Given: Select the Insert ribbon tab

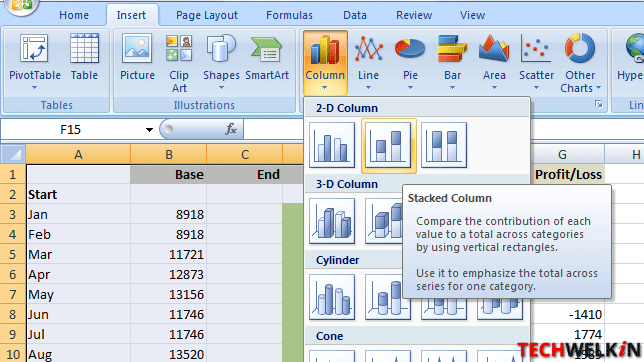Looking at the screenshot, I should coord(131,15).
